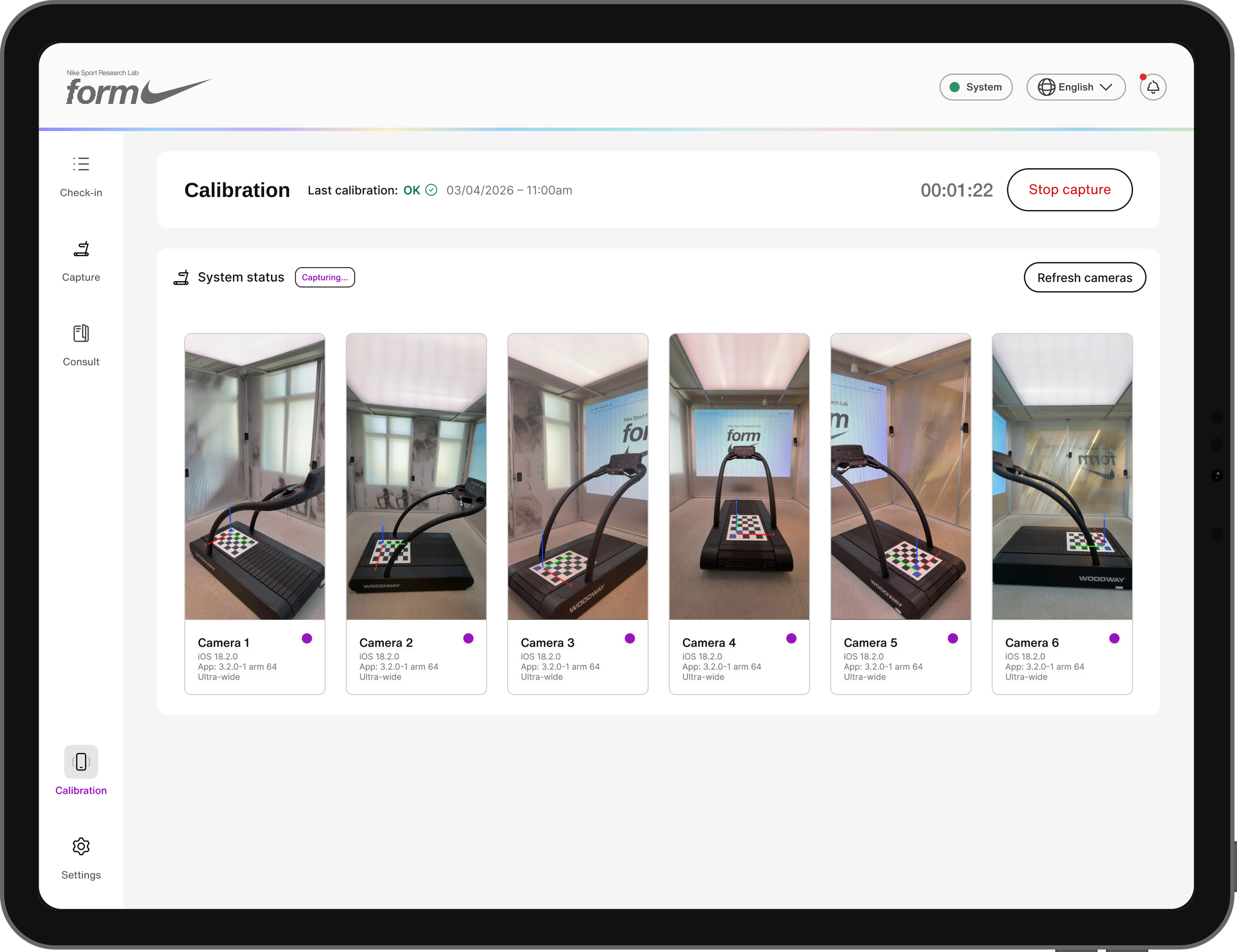Click the Camera 5 title text

(x=870, y=643)
